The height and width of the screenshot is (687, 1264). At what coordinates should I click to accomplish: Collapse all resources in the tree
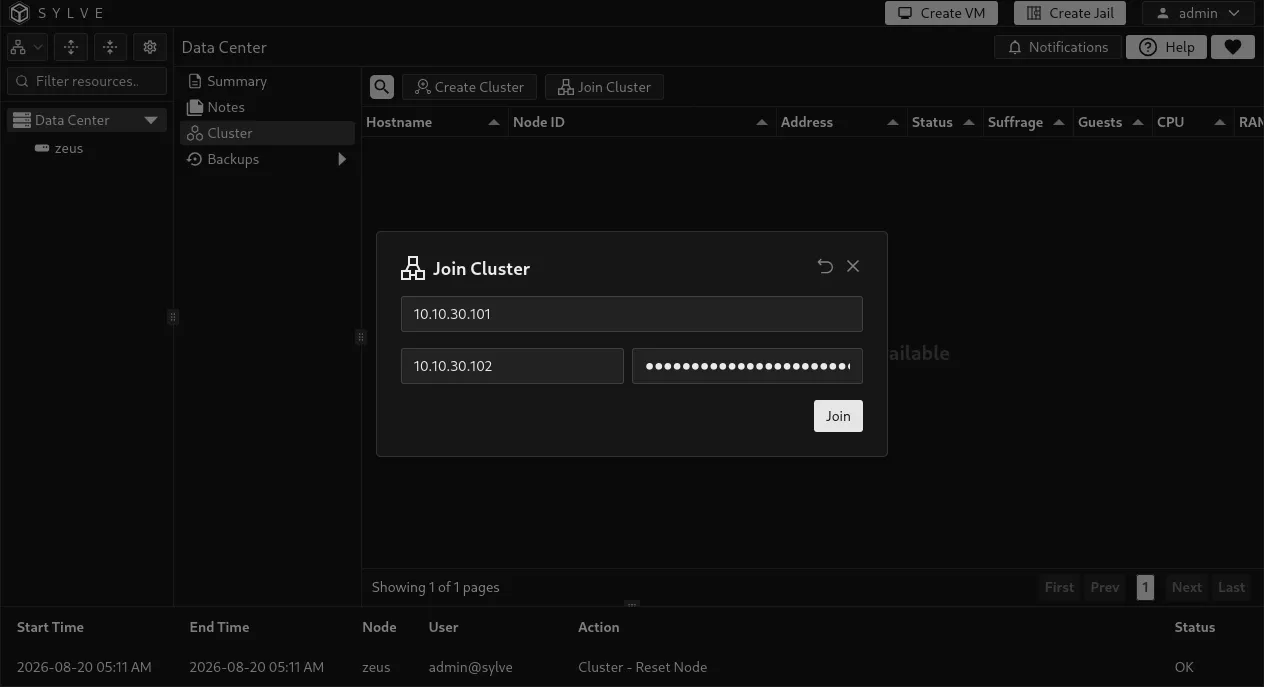coord(110,47)
